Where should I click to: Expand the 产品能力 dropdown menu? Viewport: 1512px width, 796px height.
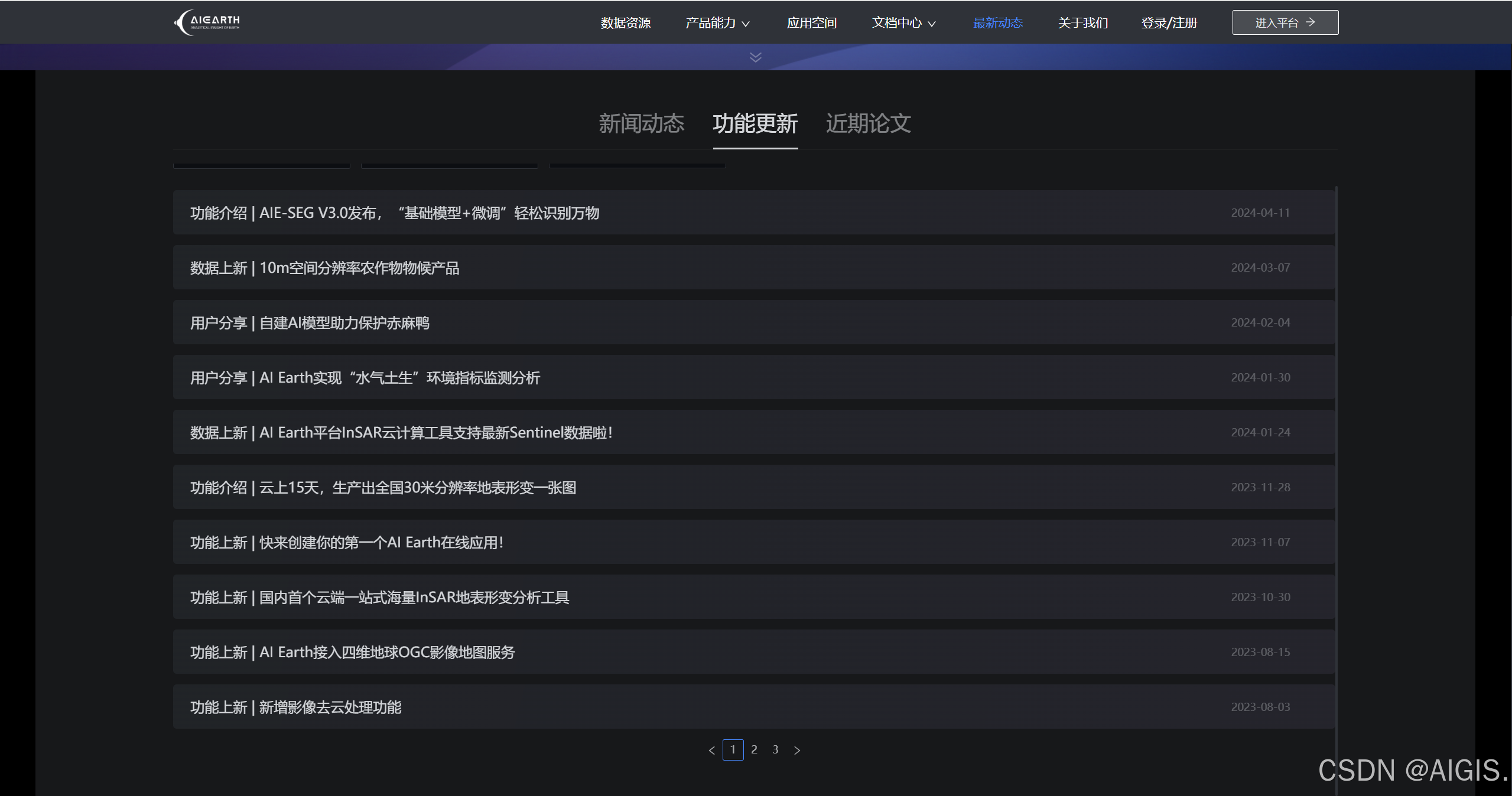717,23
